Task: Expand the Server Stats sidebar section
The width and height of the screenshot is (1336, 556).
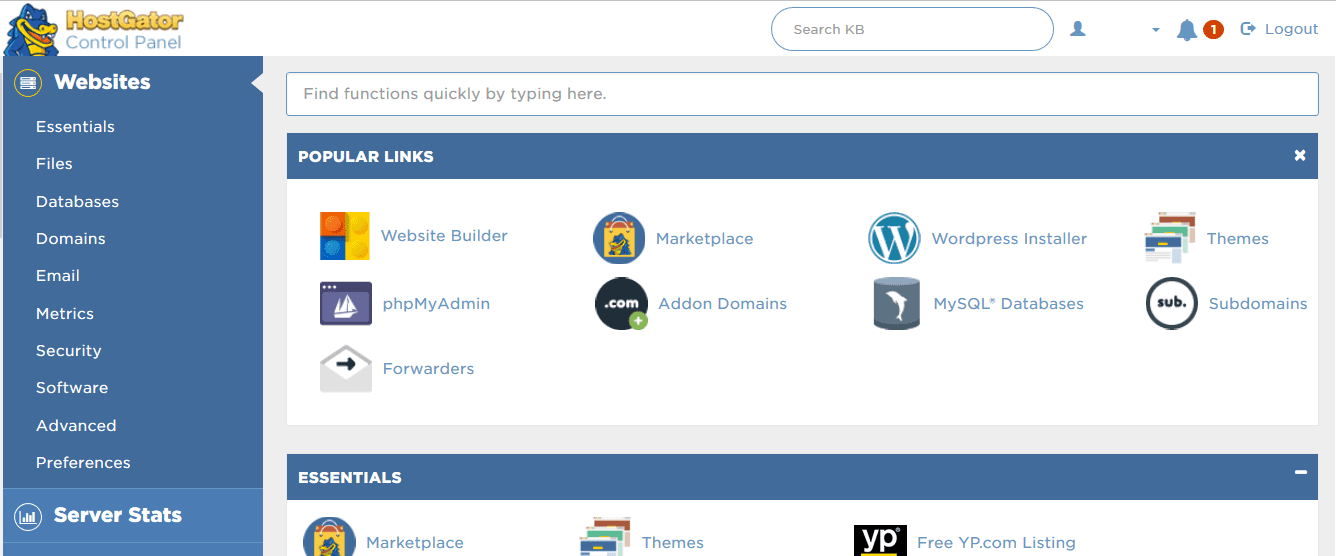Action: pos(117,515)
